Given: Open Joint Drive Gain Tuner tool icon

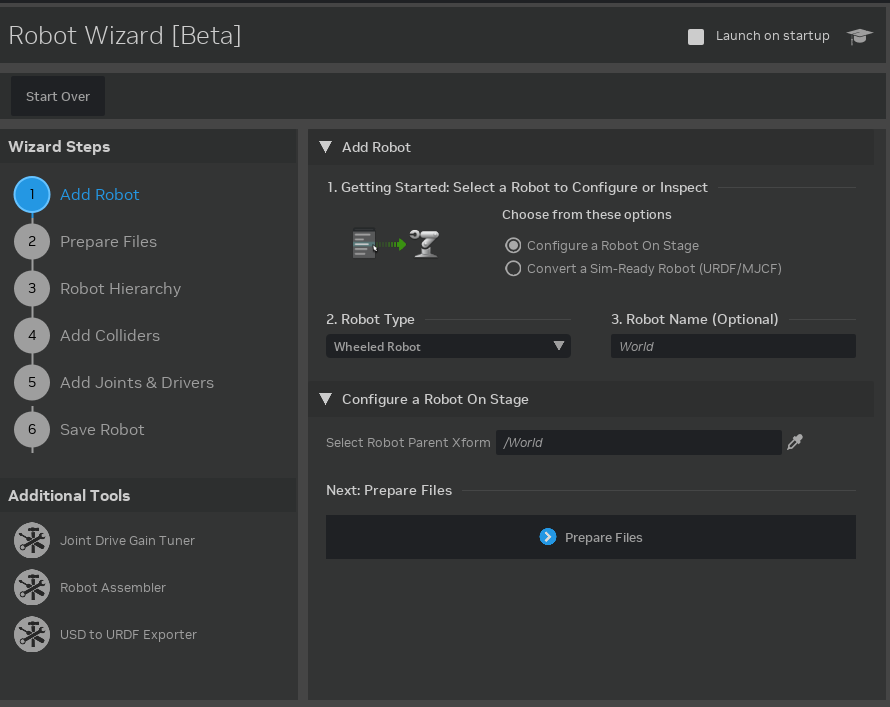Looking at the screenshot, I should (x=32, y=540).
